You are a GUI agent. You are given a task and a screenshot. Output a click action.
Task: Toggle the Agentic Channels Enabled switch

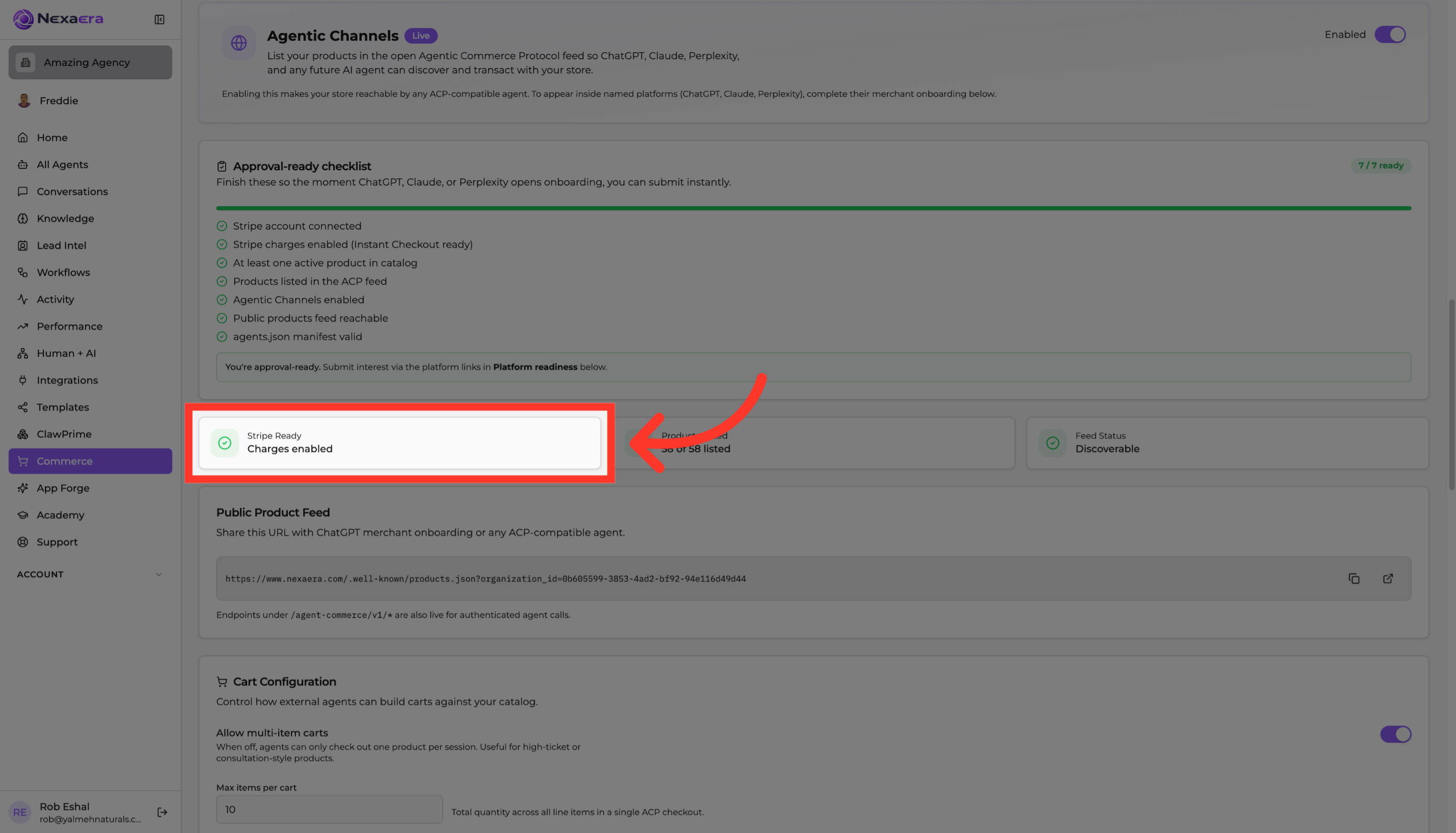coord(1390,34)
